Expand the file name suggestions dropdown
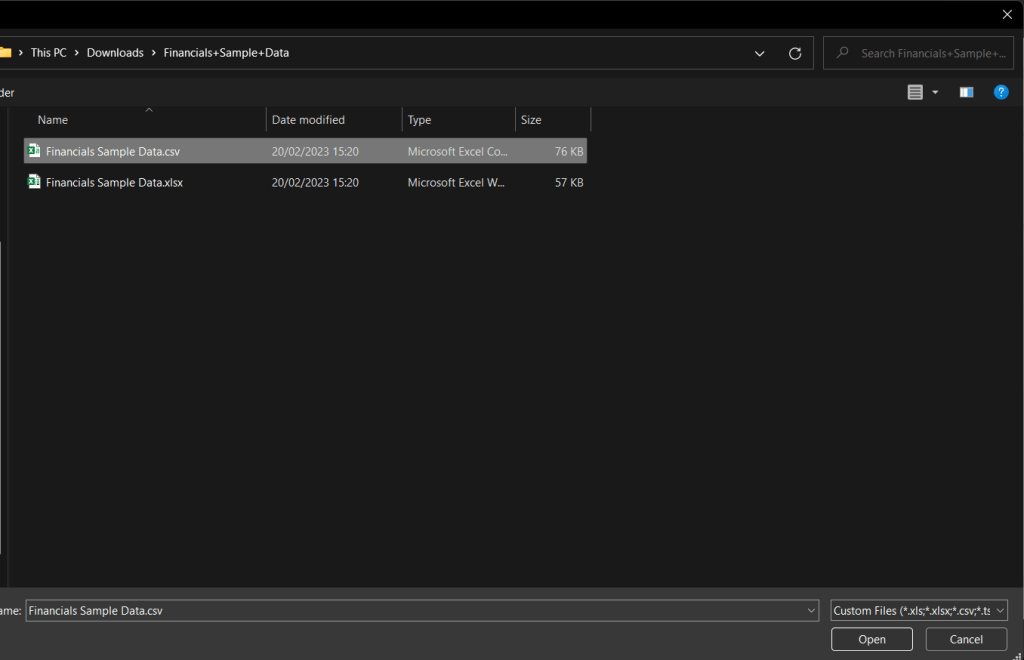The height and width of the screenshot is (660, 1024). click(x=810, y=611)
